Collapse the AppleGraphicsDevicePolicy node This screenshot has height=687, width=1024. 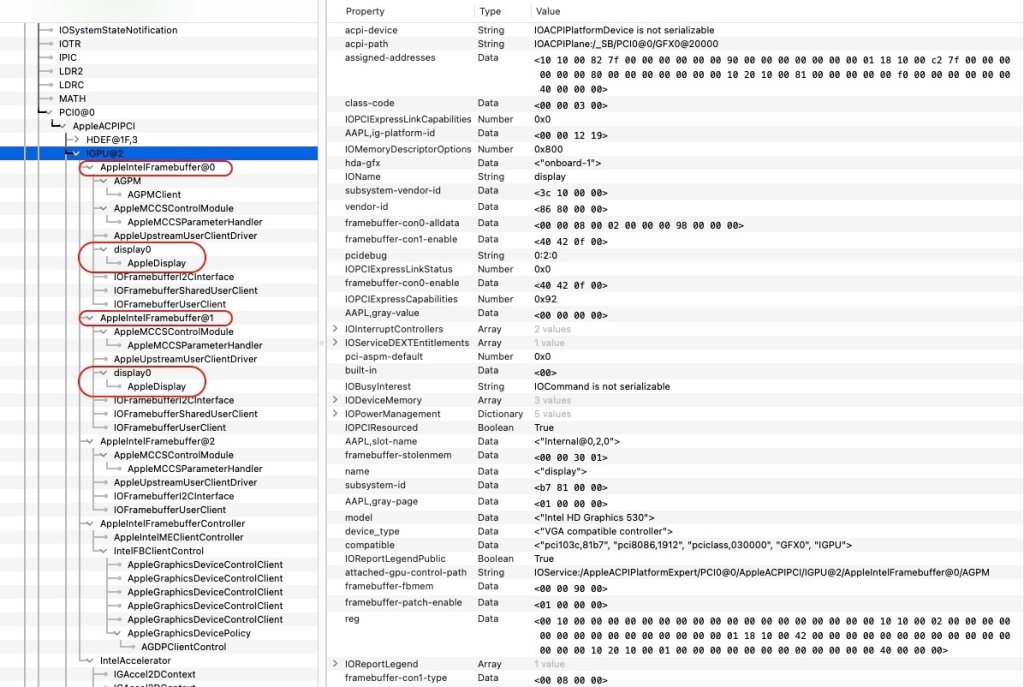coord(118,633)
